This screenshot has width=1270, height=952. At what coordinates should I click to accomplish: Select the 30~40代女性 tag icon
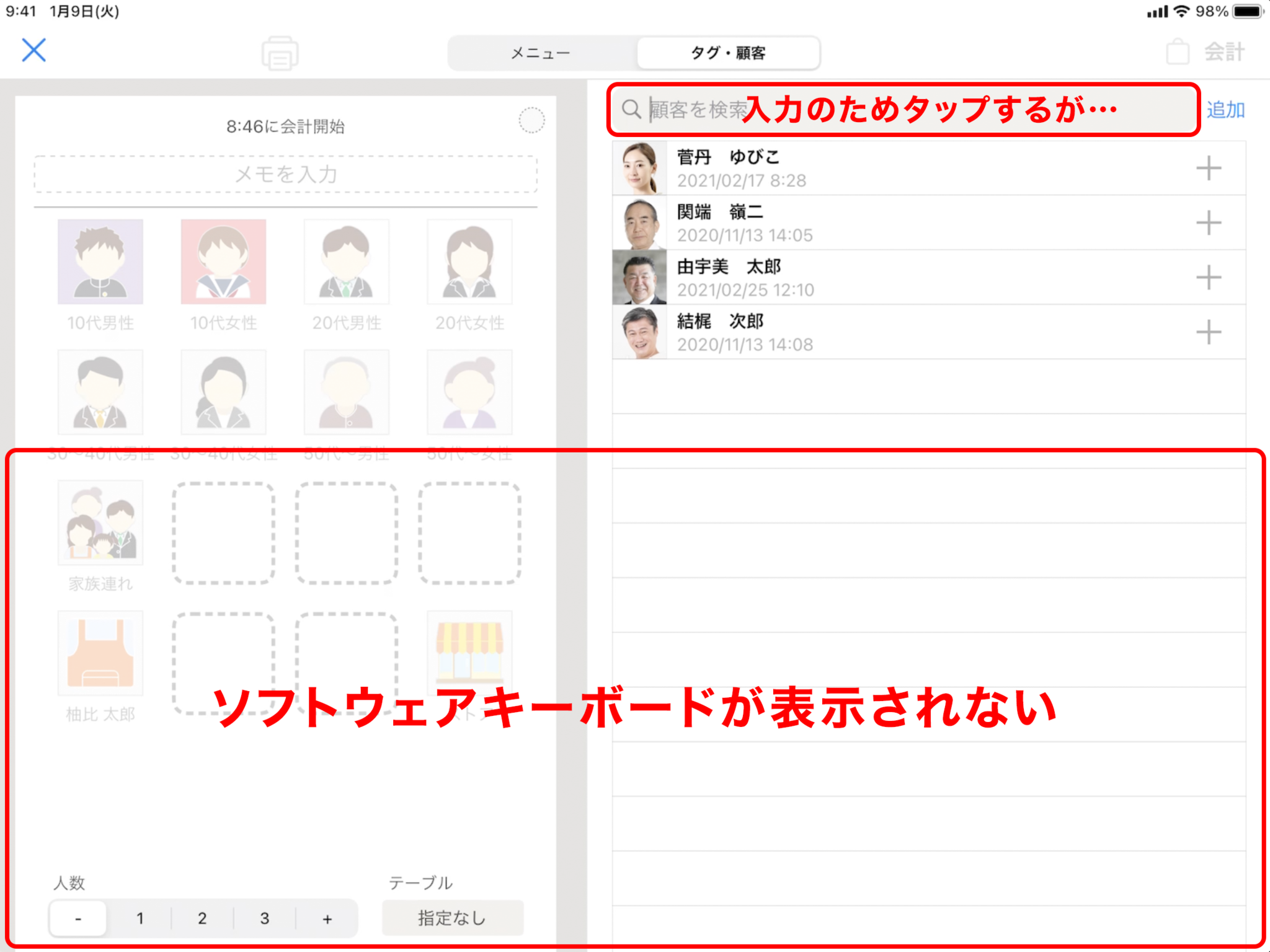(223, 392)
